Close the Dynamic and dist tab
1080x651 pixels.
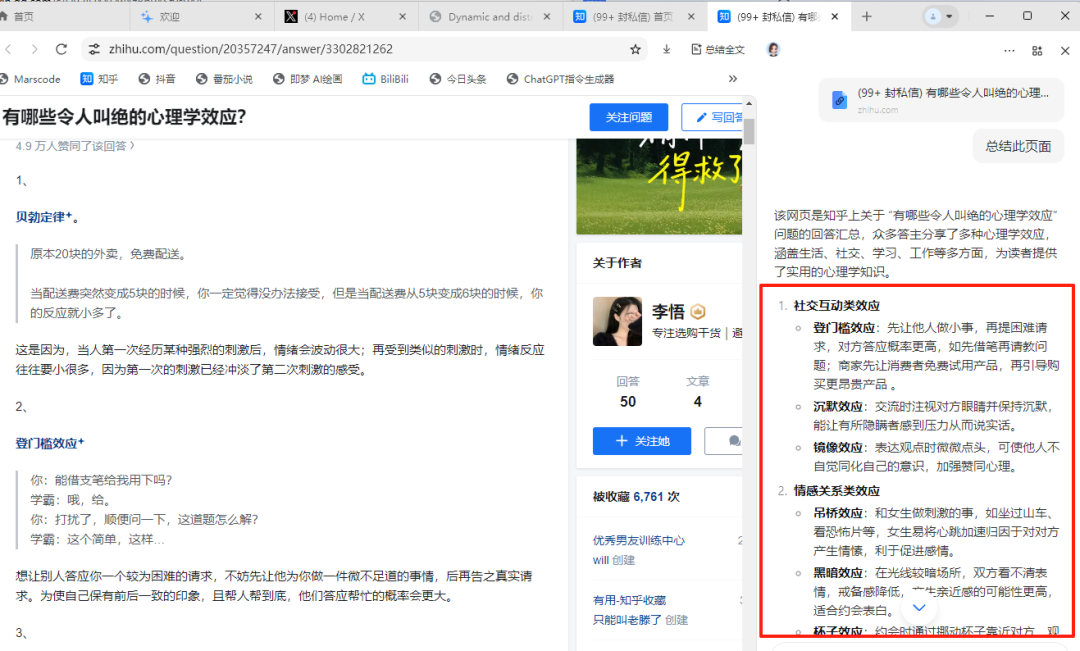pos(547,17)
